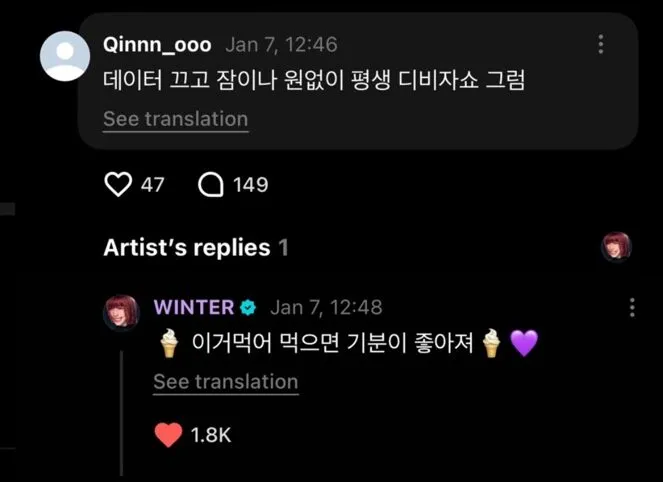
Task: Open Qinnn_ooo's grey default profile avatar
Action: [x=64, y=55]
